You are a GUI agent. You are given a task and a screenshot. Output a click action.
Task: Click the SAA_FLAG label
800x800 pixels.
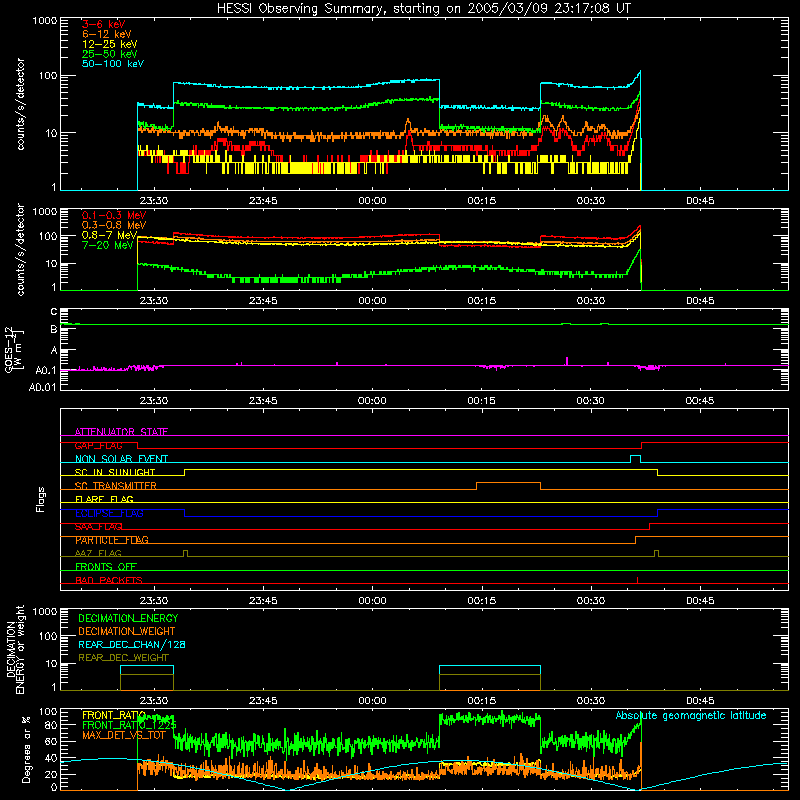(x=98, y=527)
